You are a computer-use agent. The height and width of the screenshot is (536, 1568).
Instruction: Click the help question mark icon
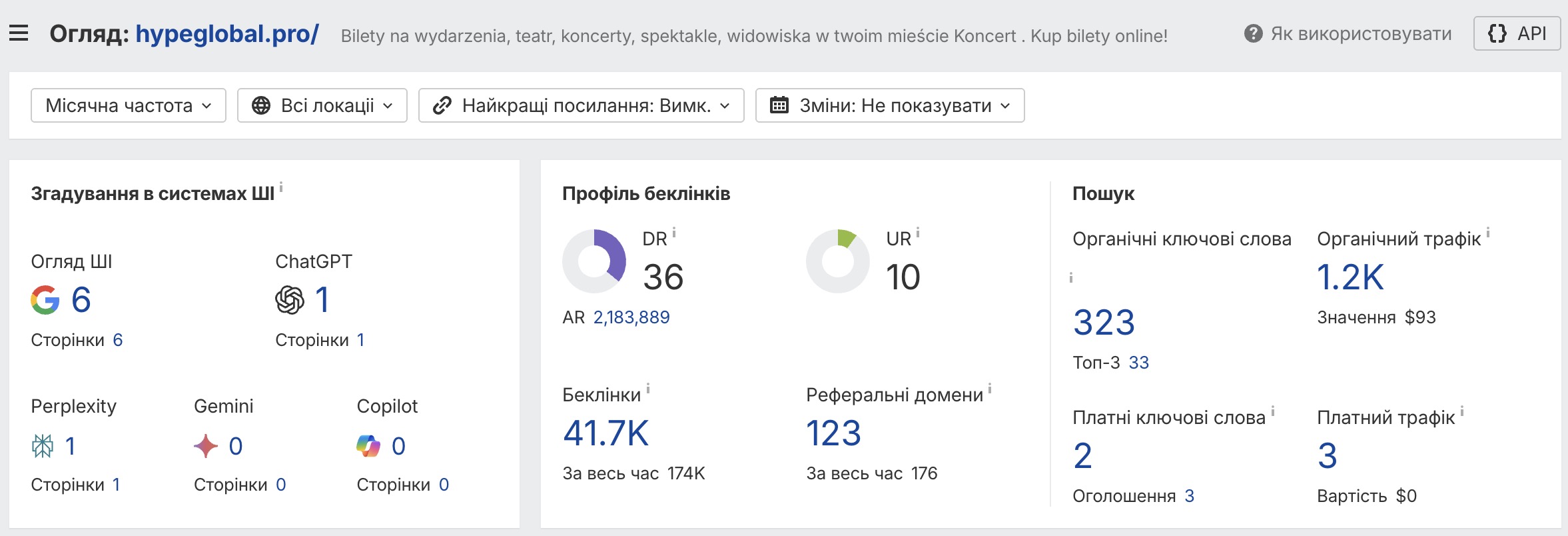1253,33
